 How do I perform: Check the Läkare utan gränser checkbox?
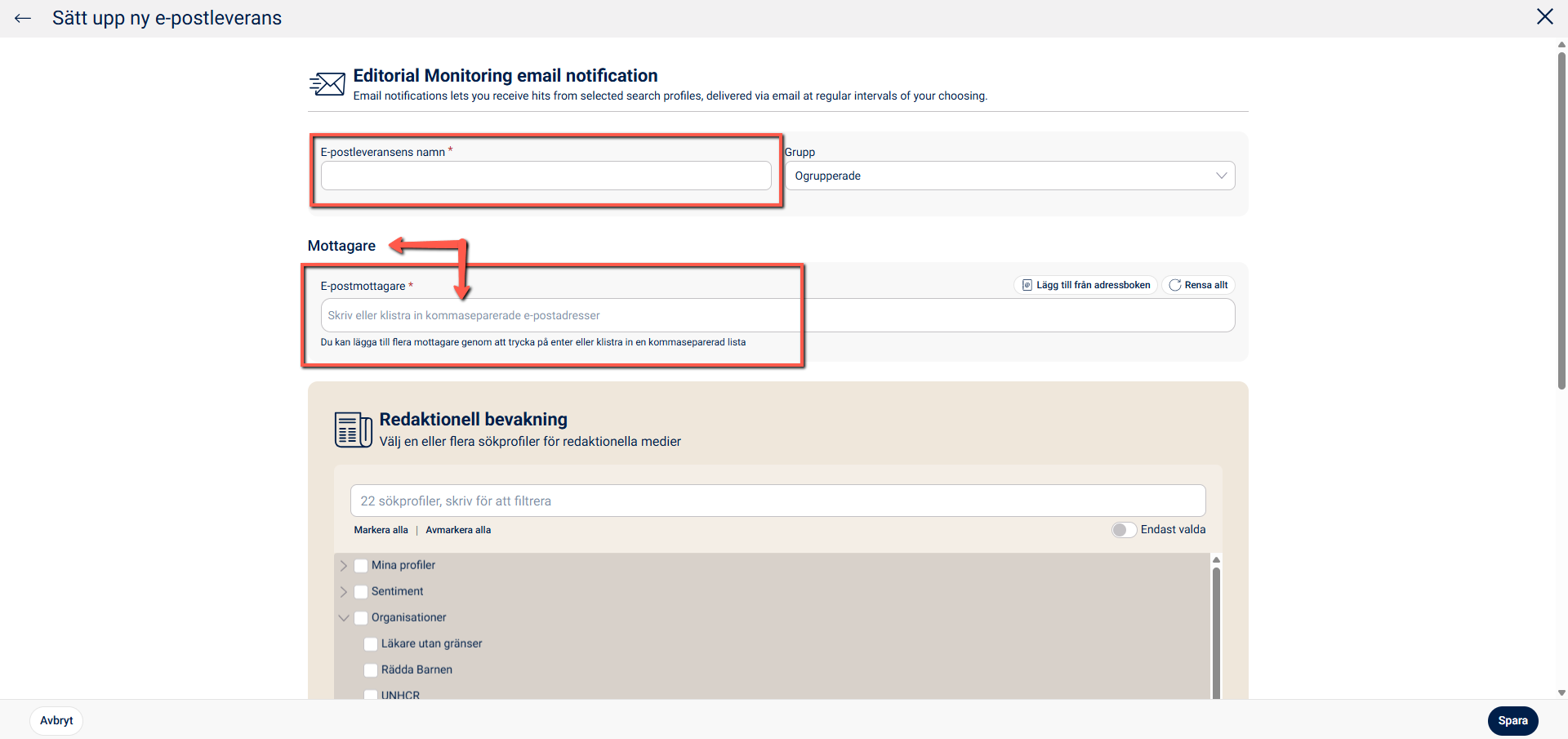371,644
